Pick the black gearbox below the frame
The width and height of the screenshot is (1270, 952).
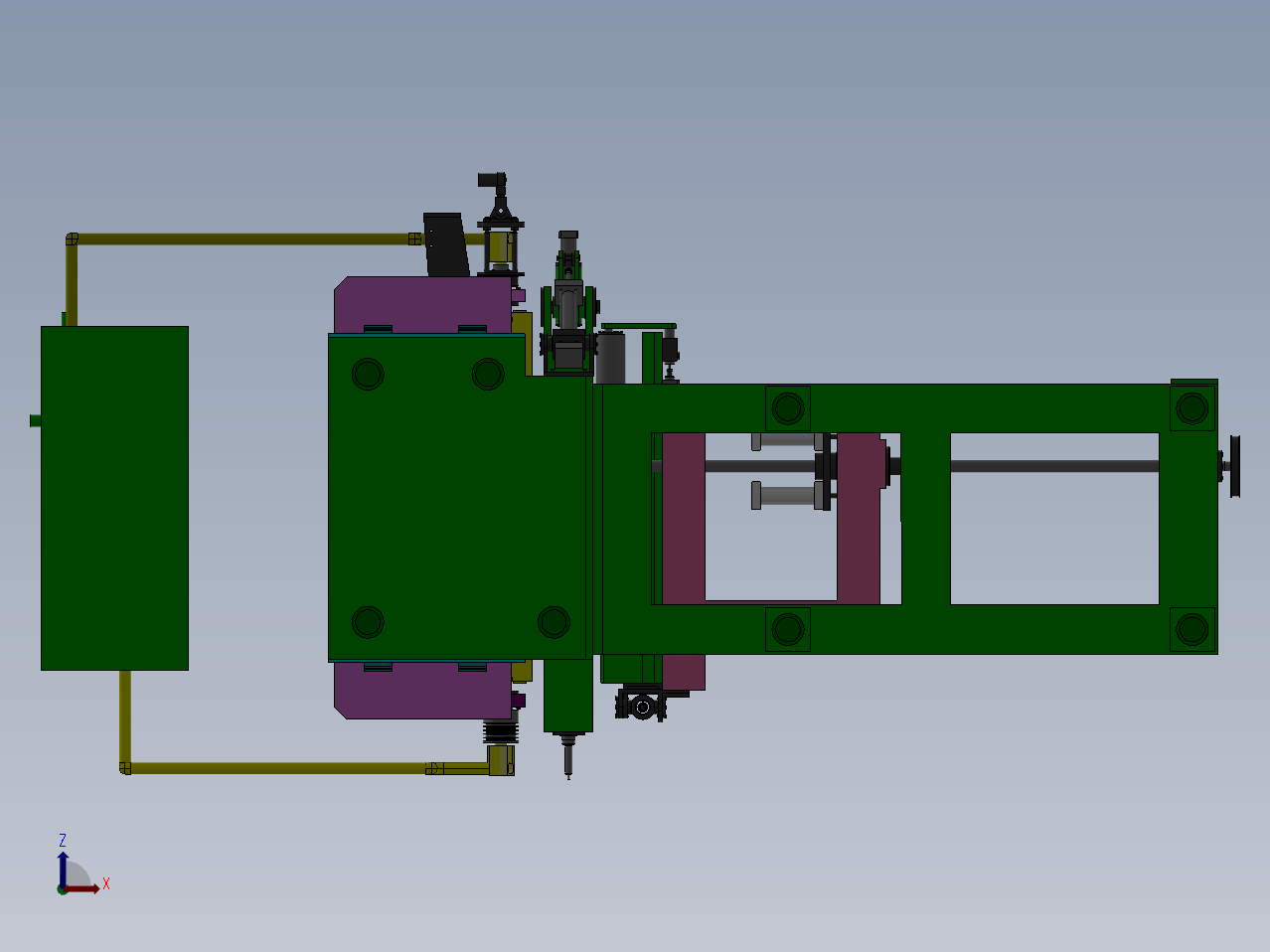pos(641,705)
